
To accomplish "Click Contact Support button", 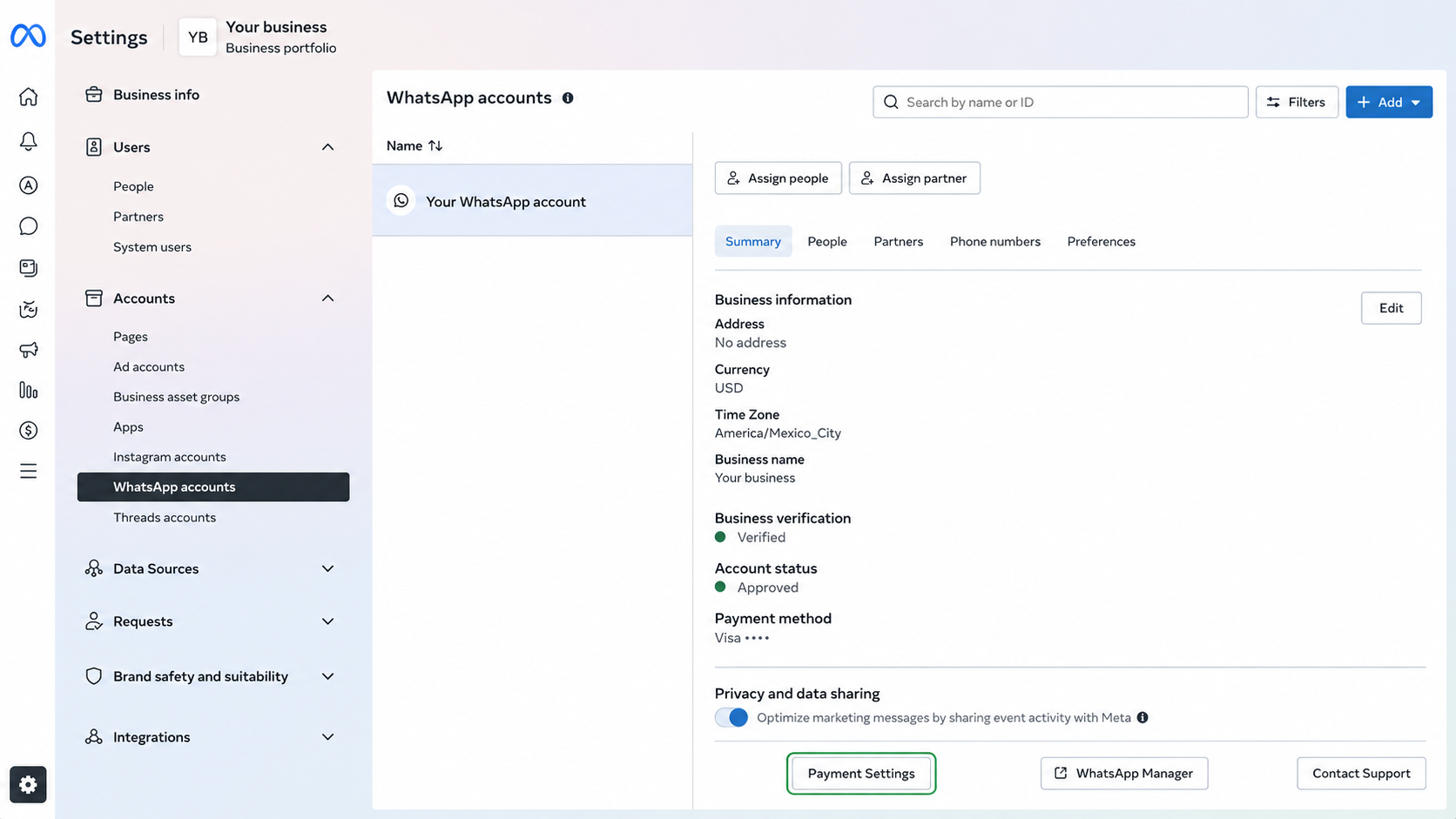I will pyautogui.click(x=1361, y=774).
